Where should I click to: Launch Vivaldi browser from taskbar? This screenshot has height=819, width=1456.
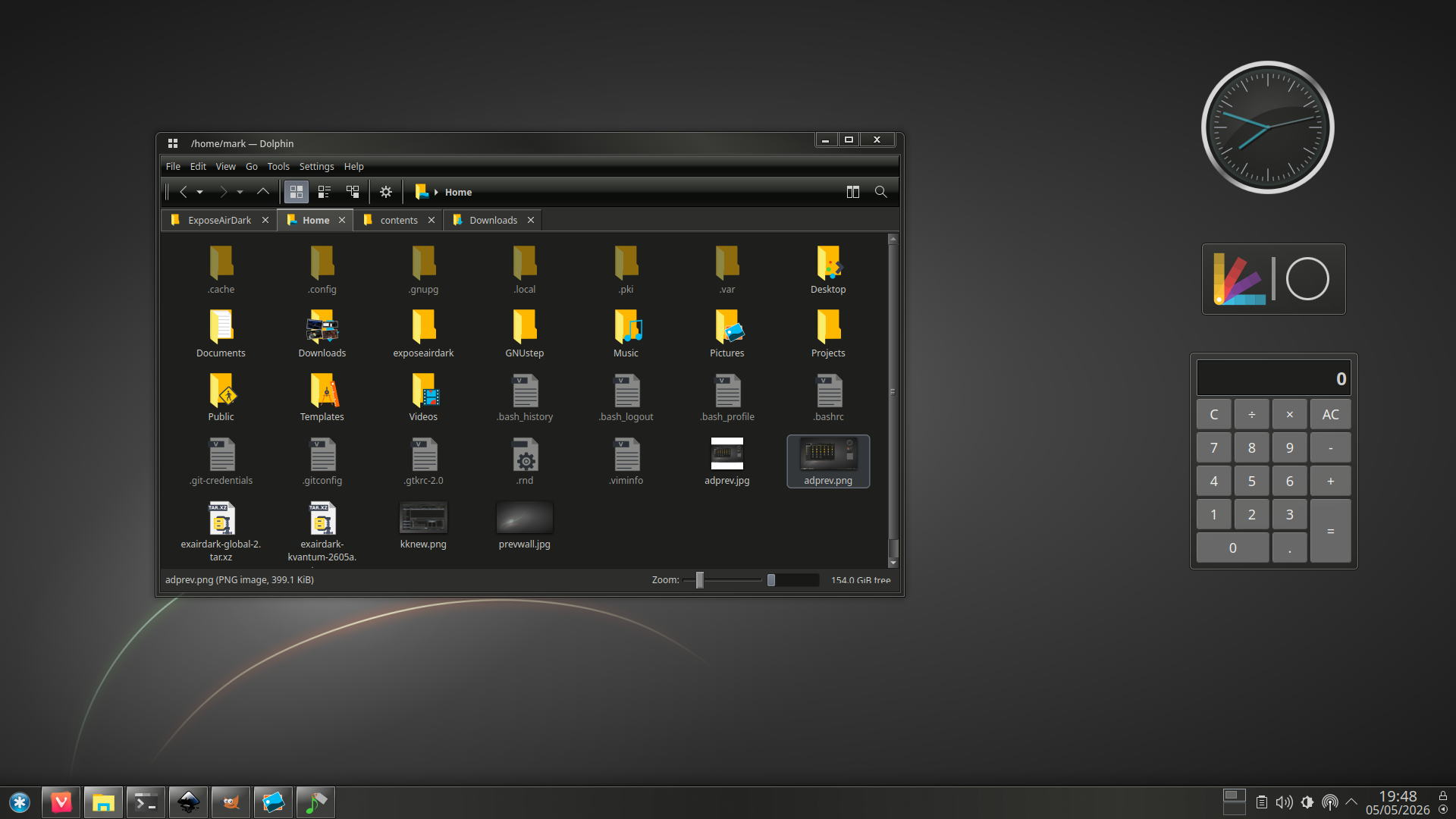point(61,802)
